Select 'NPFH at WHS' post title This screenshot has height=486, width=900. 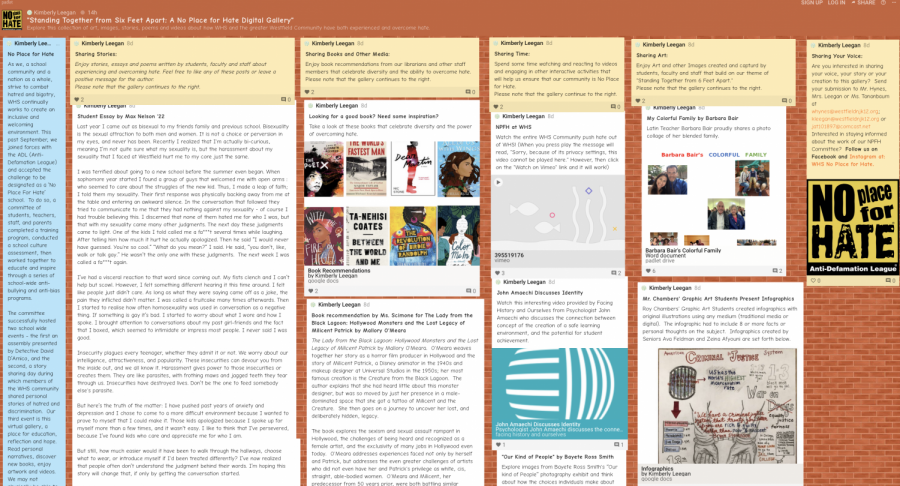[x=513, y=127]
